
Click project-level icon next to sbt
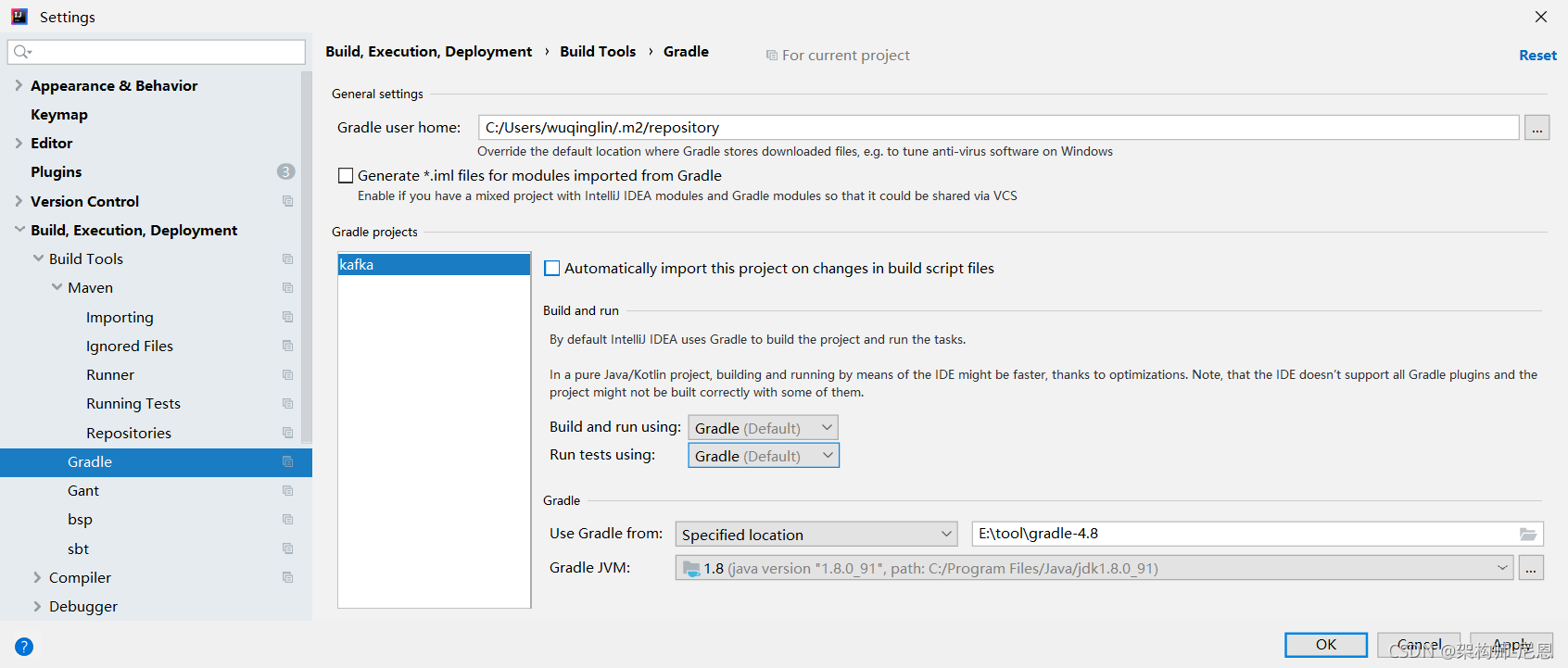pyautogui.click(x=288, y=548)
